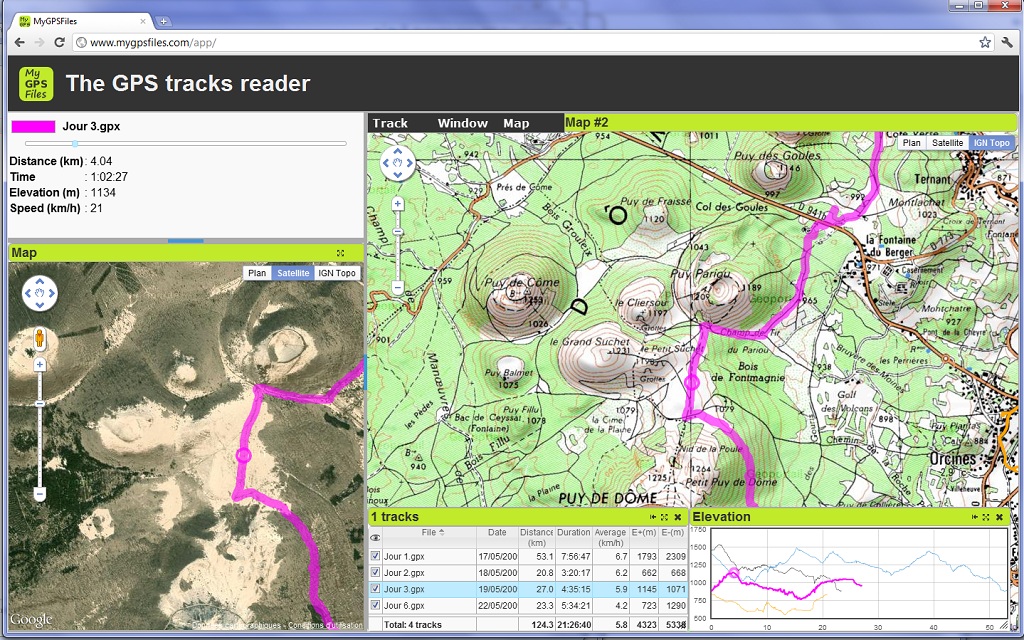
Task: Pan the satellite map up
Action: [x=40, y=281]
